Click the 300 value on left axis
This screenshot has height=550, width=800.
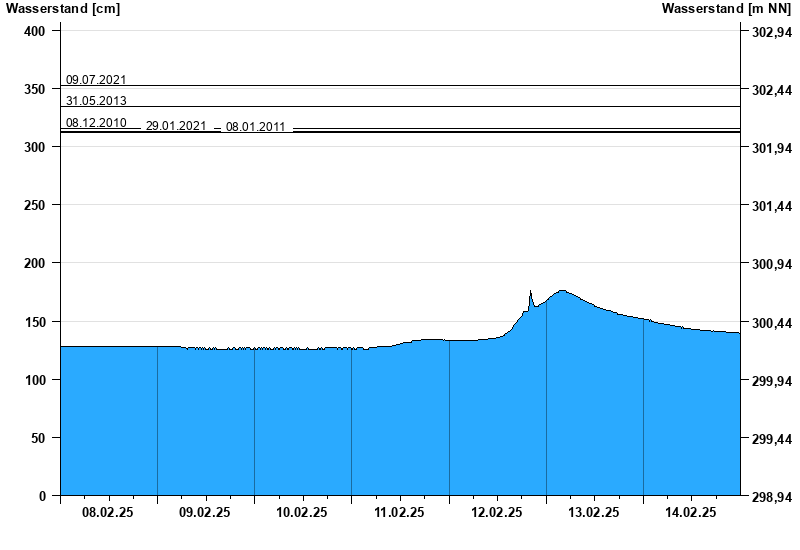35,147
